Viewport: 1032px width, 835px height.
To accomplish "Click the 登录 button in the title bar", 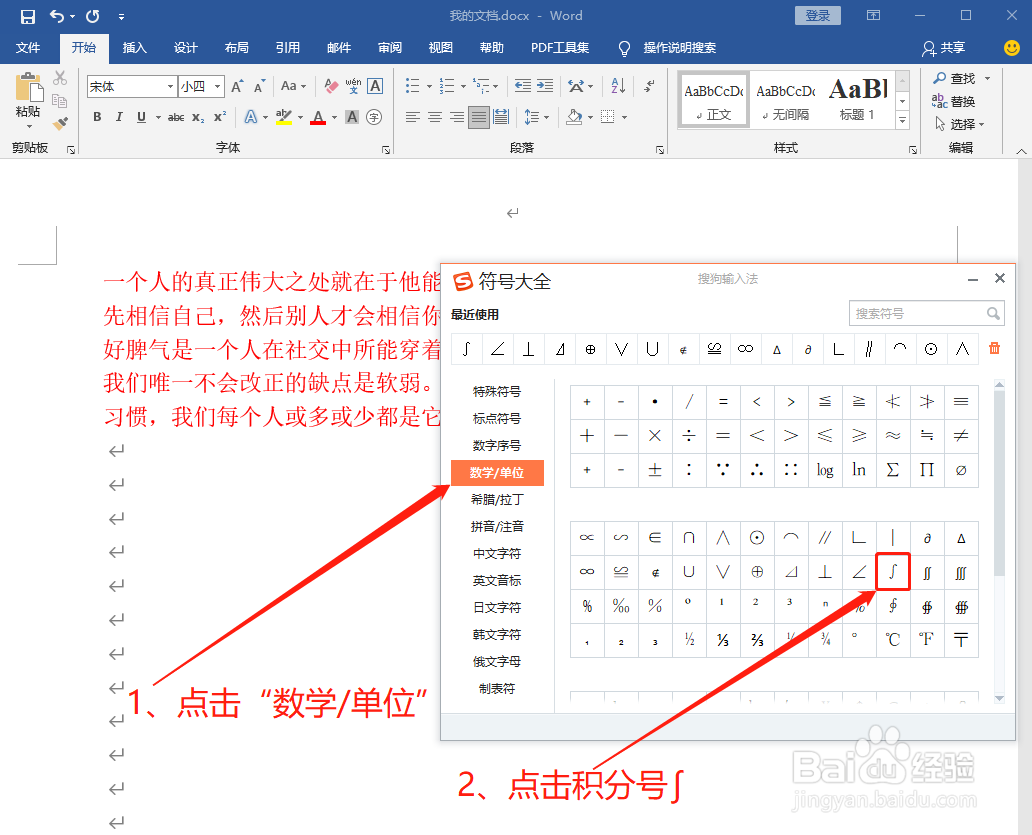I will tap(817, 15).
